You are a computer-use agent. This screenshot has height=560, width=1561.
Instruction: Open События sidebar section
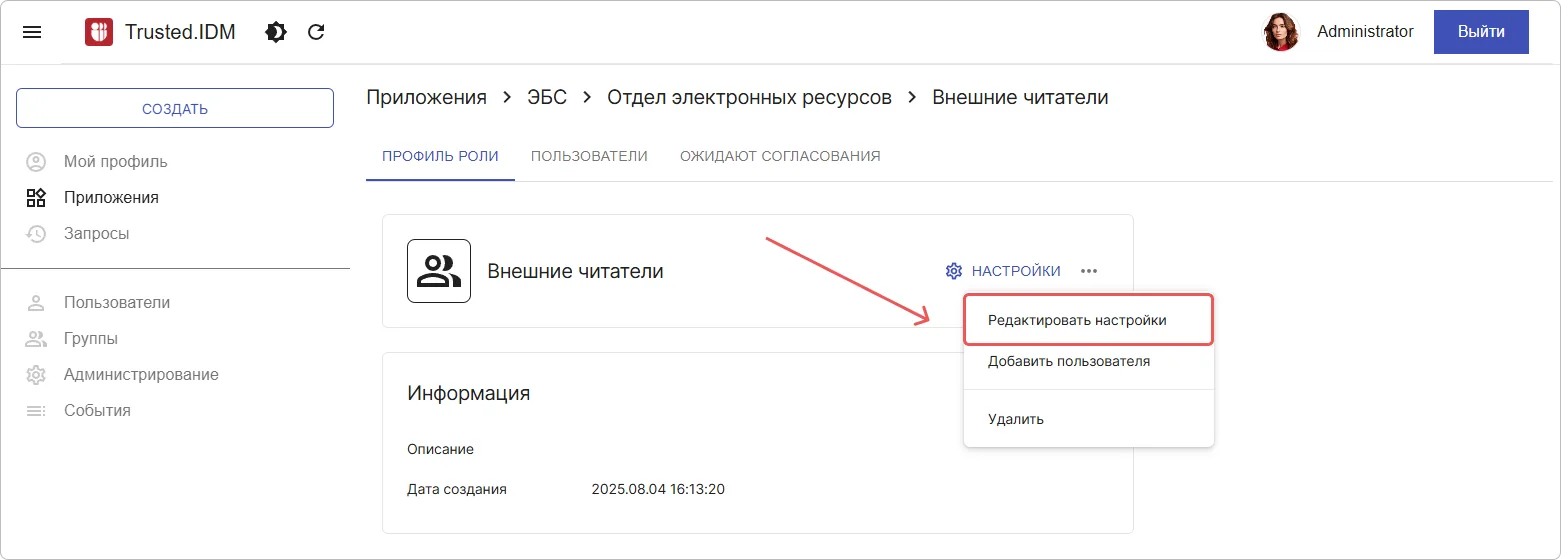[97, 410]
